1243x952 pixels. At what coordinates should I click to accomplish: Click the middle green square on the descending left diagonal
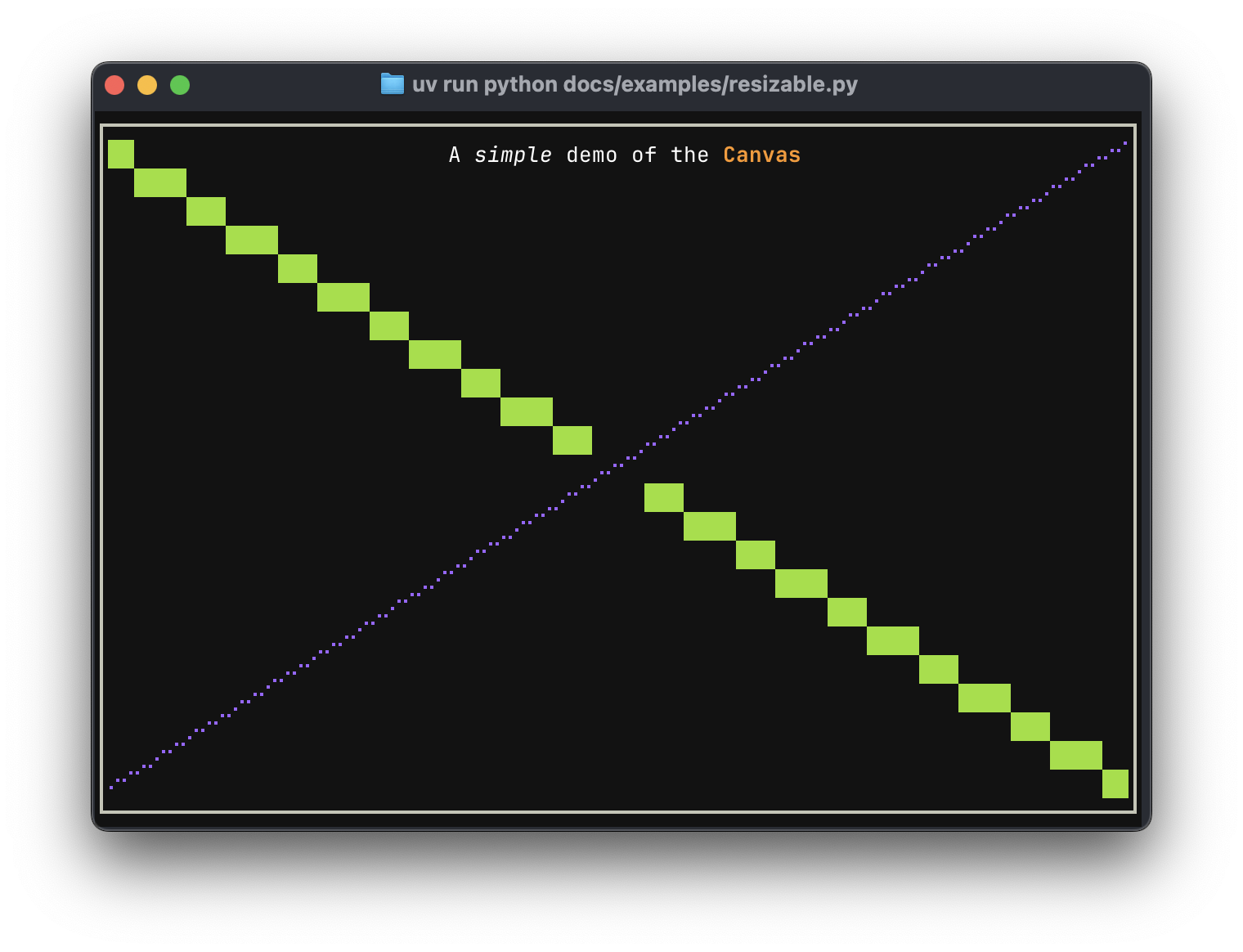point(344,299)
